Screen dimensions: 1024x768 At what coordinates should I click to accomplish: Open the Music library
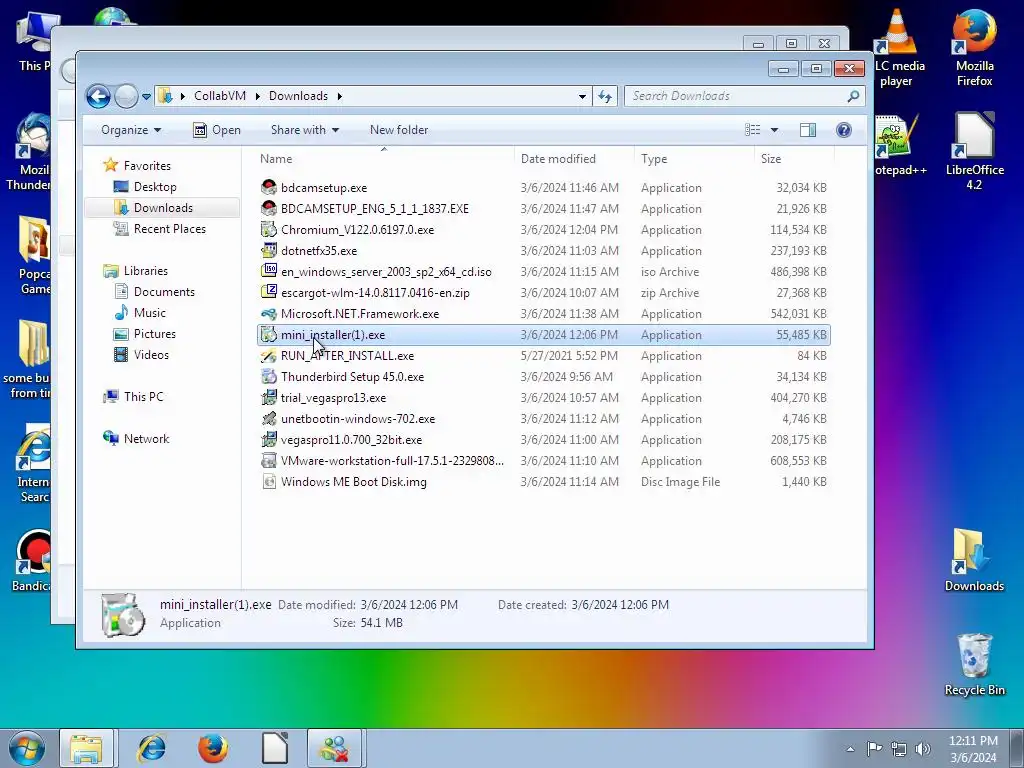[150, 312]
